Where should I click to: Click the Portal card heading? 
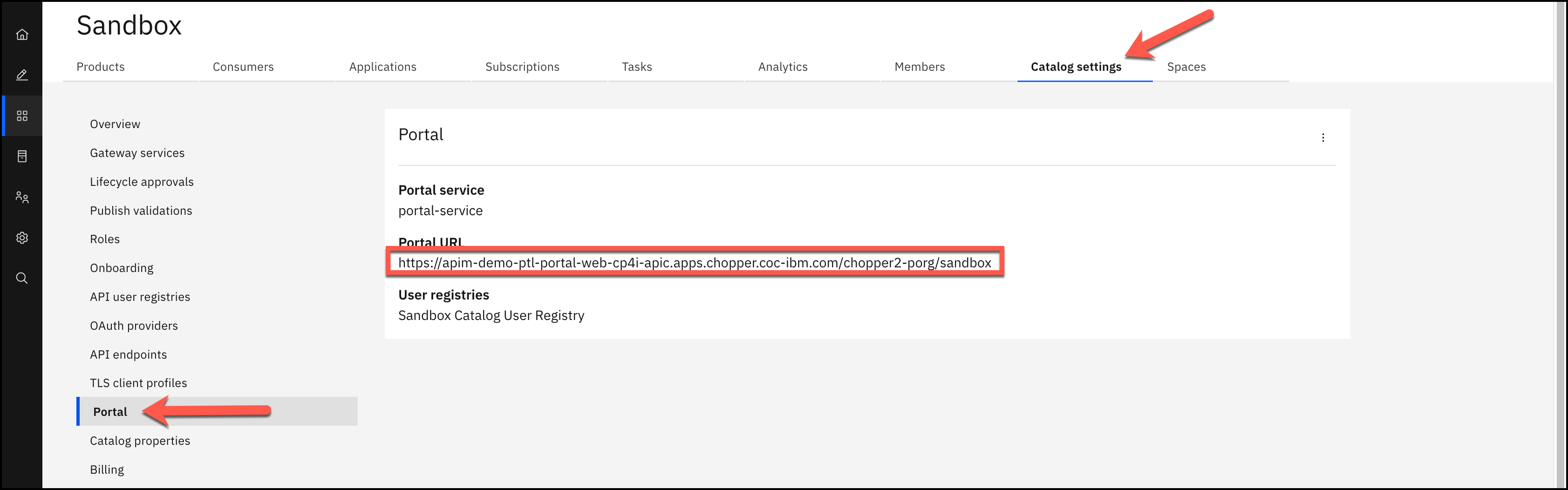tap(421, 135)
